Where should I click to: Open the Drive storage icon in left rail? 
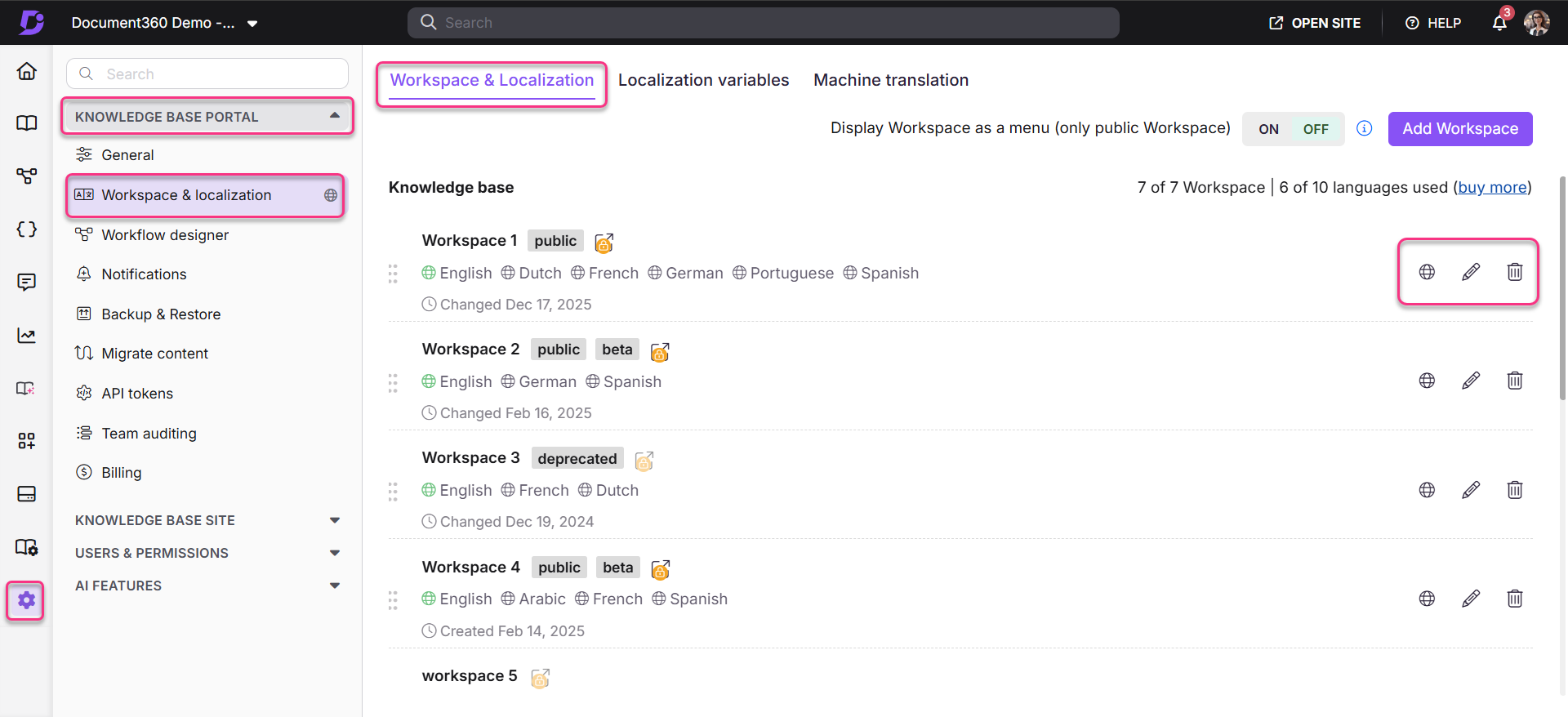click(x=26, y=494)
